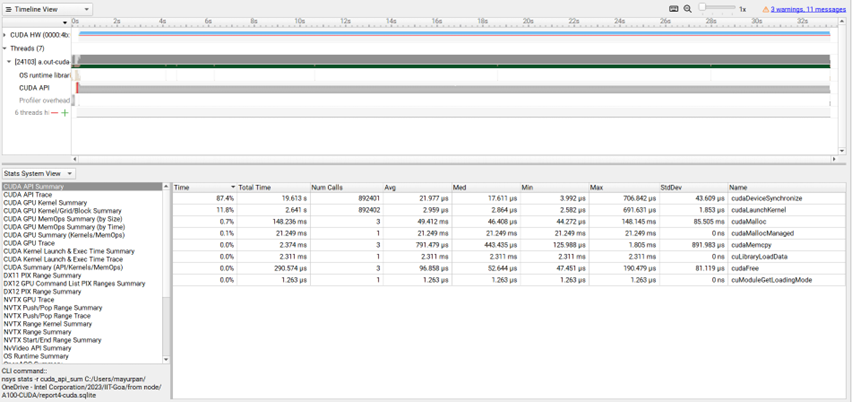Click the green plus icon for hidden threads
852x402 pixels.
[65, 113]
